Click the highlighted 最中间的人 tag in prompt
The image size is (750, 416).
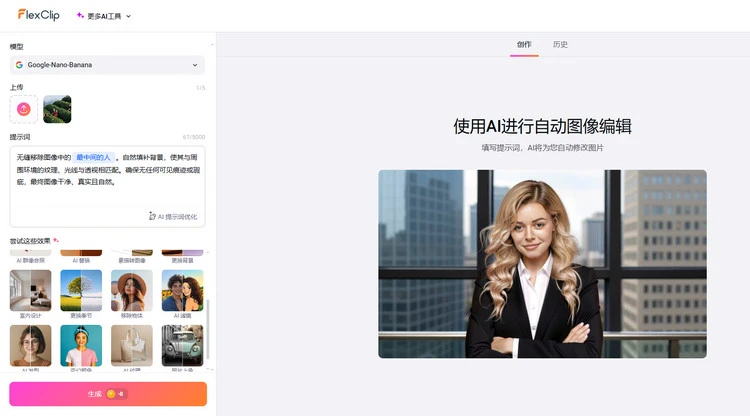click(94, 157)
